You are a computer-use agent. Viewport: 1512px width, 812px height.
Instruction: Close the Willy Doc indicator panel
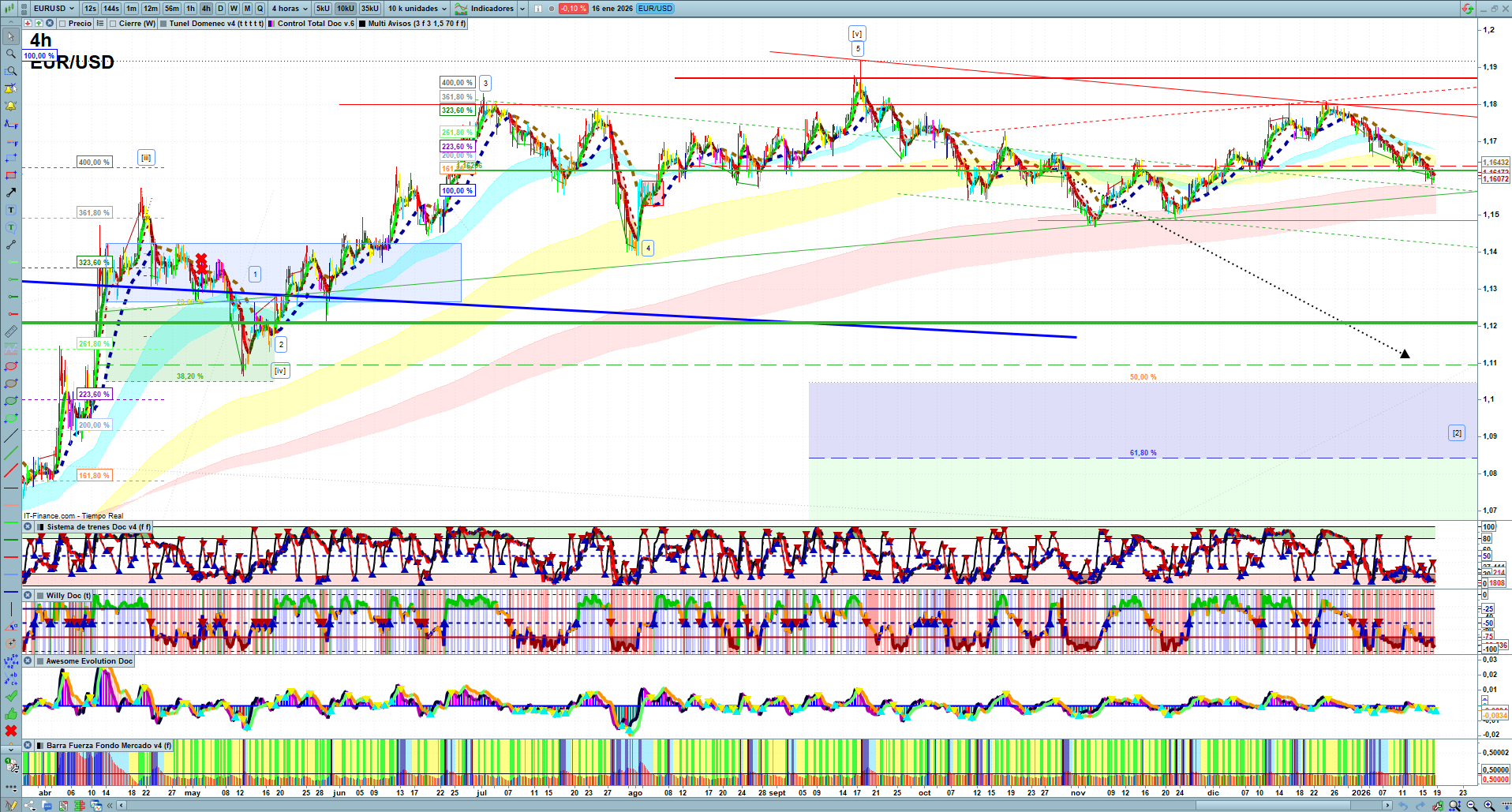click(x=28, y=596)
